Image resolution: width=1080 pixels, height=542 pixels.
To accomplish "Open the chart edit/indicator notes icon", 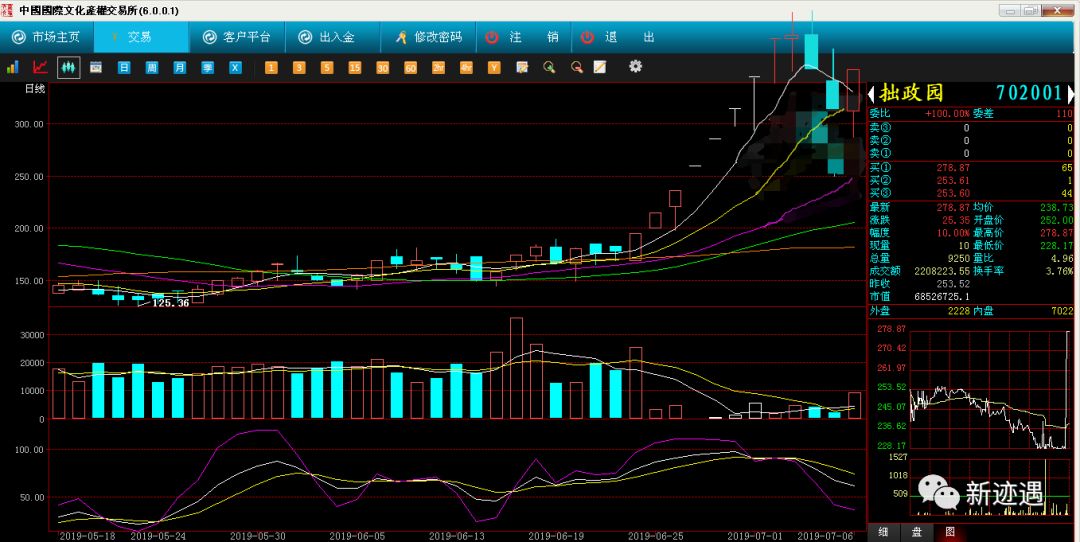I will coord(522,67).
